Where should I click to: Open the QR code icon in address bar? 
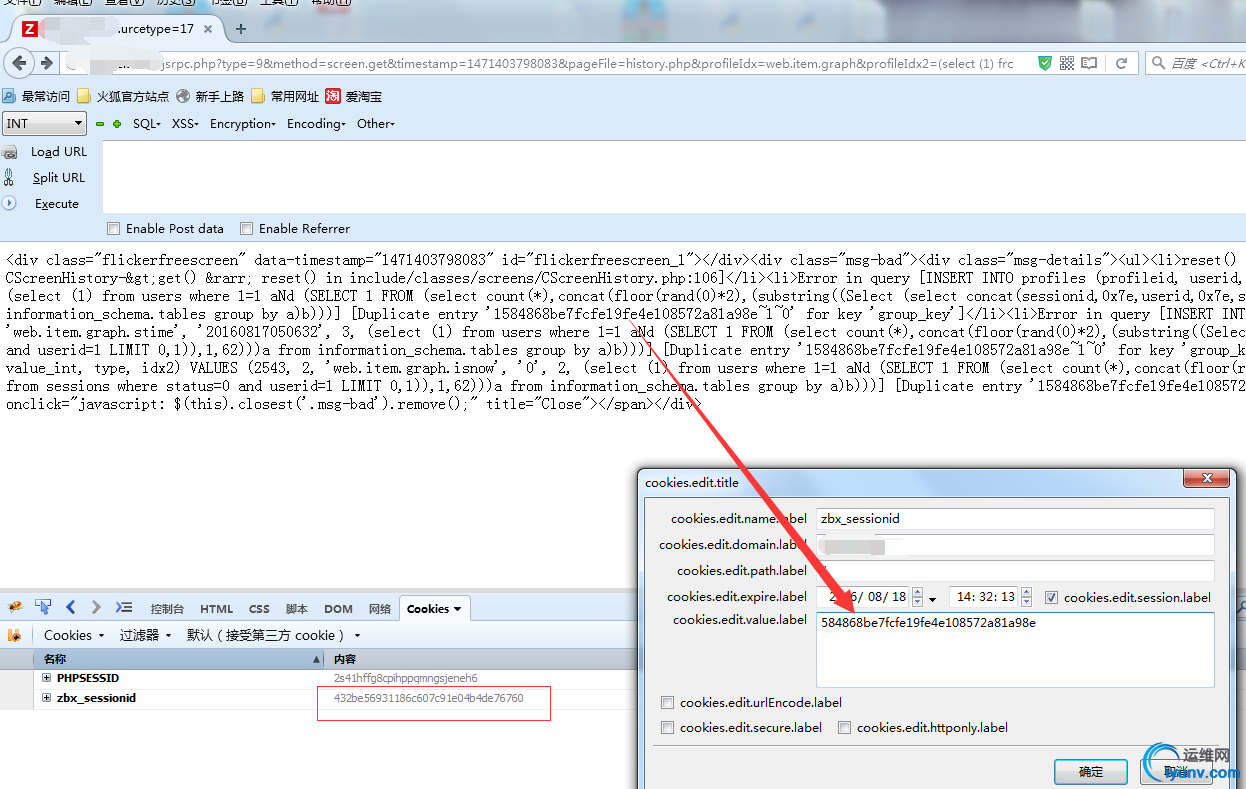(x=1067, y=63)
